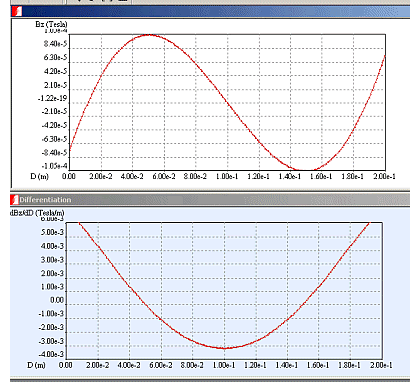Click the 1.60e-1 x-axis tick in the Differentiation plot

318,365
